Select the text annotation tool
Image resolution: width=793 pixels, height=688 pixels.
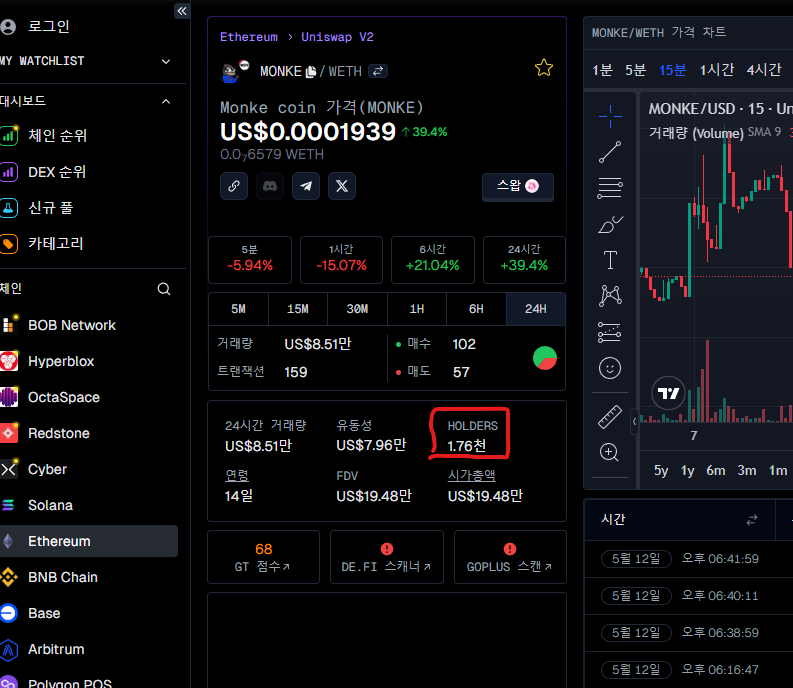610,260
